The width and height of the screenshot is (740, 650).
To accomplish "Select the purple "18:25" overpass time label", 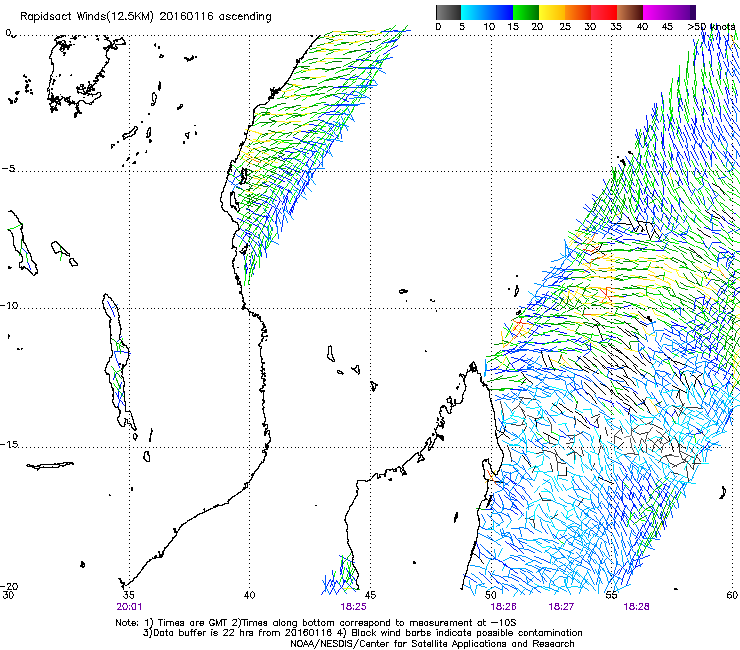I will [x=353, y=607].
